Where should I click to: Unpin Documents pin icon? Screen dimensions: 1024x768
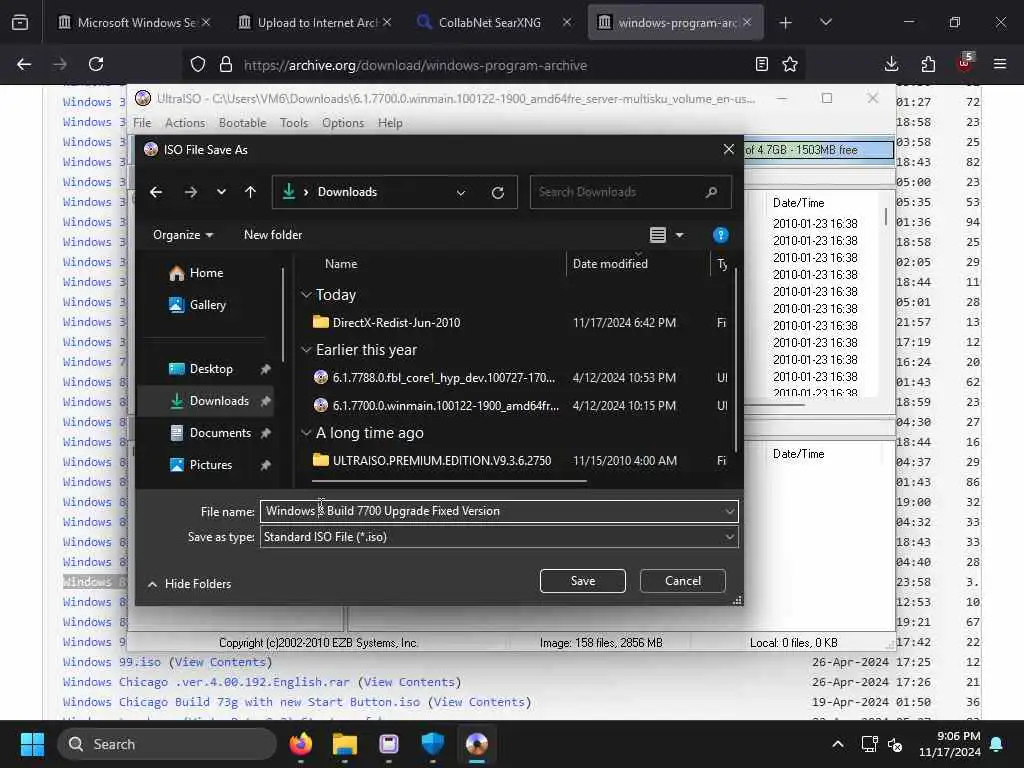[265, 434]
